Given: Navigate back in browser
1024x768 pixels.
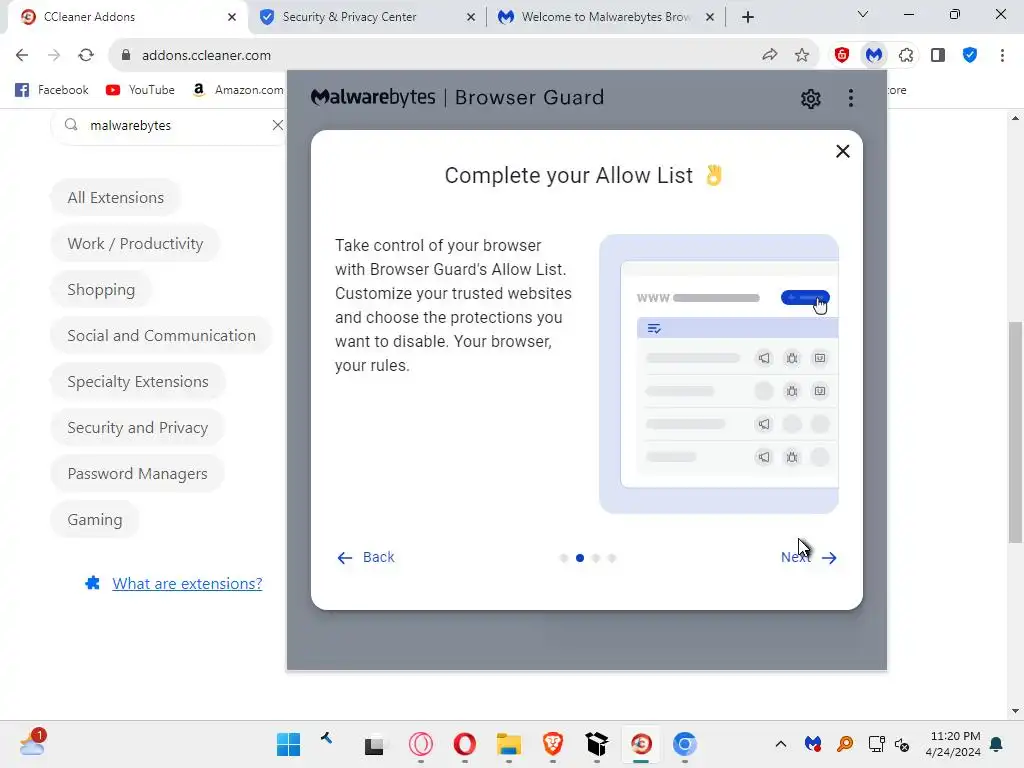Looking at the screenshot, I should coord(22,56).
